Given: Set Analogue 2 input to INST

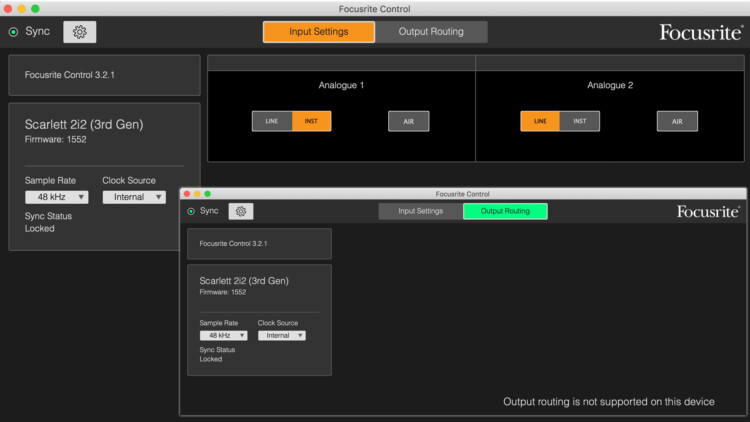Looking at the screenshot, I should click(580, 121).
